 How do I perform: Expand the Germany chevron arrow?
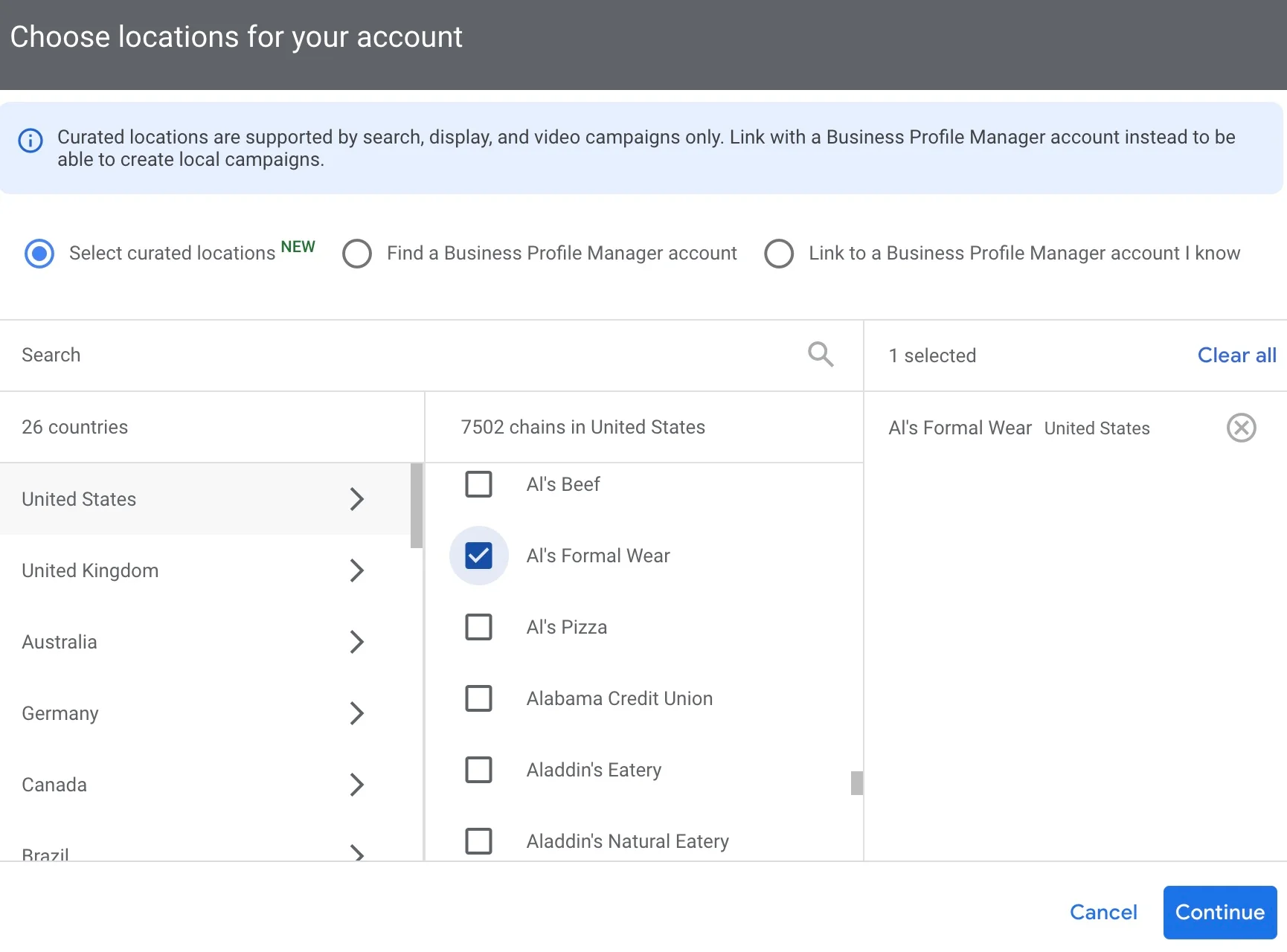click(357, 713)
